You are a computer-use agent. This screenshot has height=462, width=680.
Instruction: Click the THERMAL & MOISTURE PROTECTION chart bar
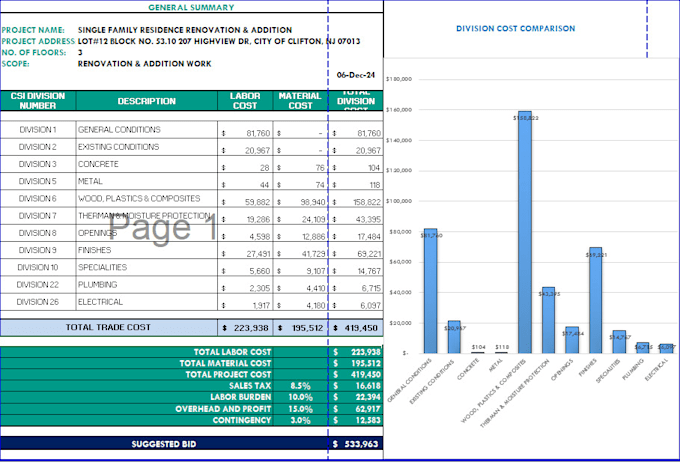tap(548, 320)
